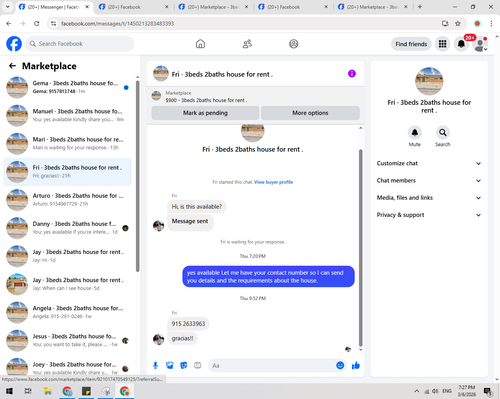500x399 pixels.
Task: Open the emoji picker in message box
Action: tap(340, 365)
